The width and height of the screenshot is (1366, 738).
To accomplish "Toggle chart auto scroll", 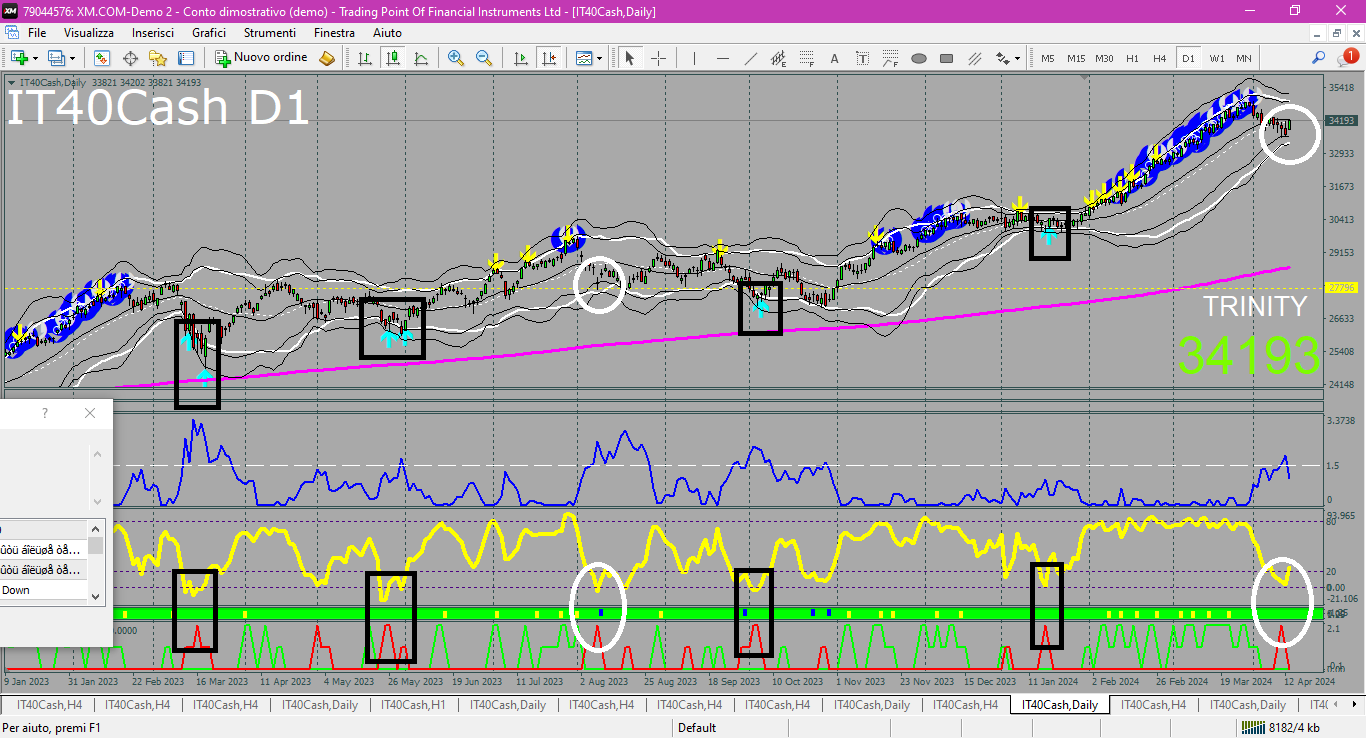I will click(521, 58).
